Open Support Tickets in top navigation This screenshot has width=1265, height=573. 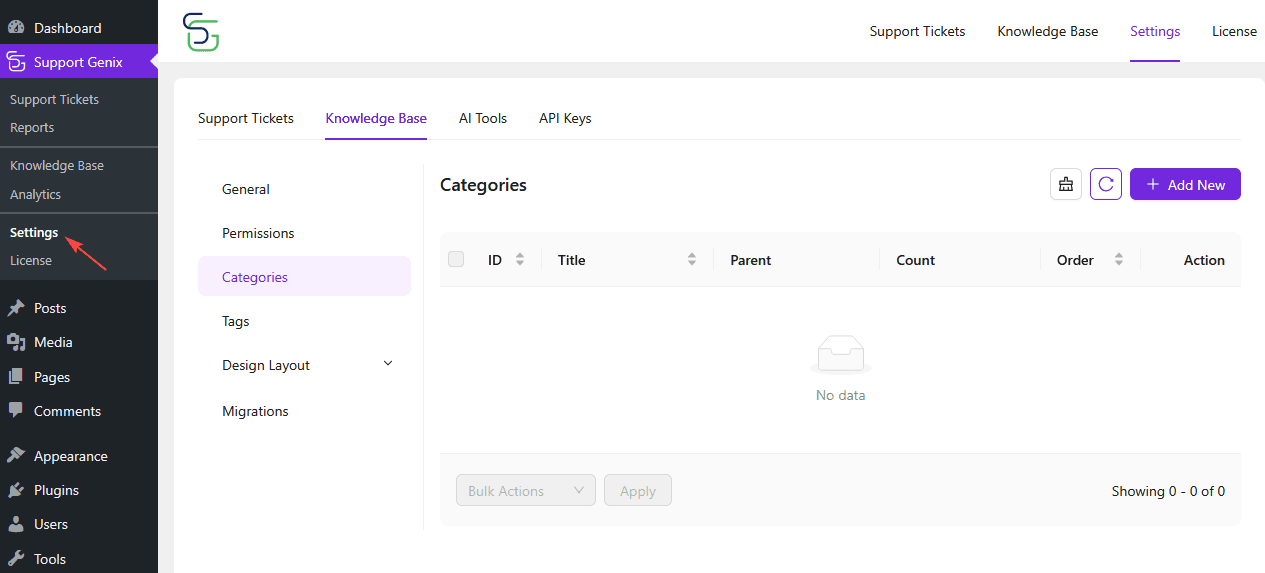click(917, 31)
